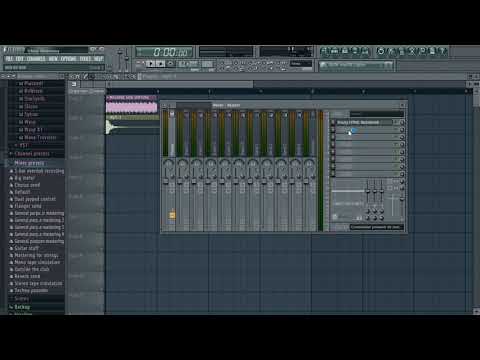Click the song time display

click(x=165, y=52)
